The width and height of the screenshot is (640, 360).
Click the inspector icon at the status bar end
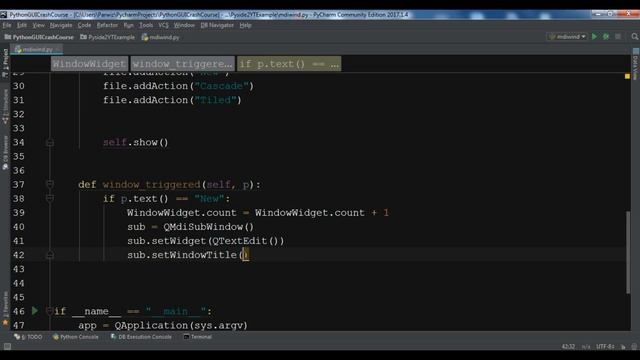pyautogui.click(x=634, y=347)
